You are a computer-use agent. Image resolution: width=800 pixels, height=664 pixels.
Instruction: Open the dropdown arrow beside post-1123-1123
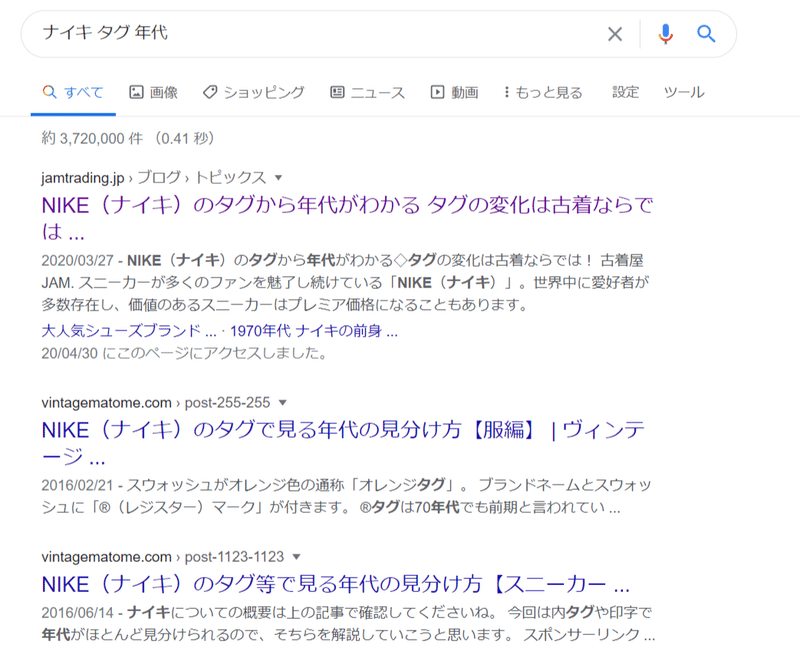296,557
